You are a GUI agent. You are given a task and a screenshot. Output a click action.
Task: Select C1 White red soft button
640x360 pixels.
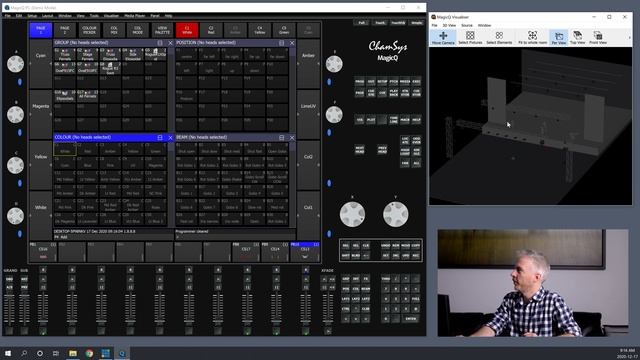tap(187, 30)
